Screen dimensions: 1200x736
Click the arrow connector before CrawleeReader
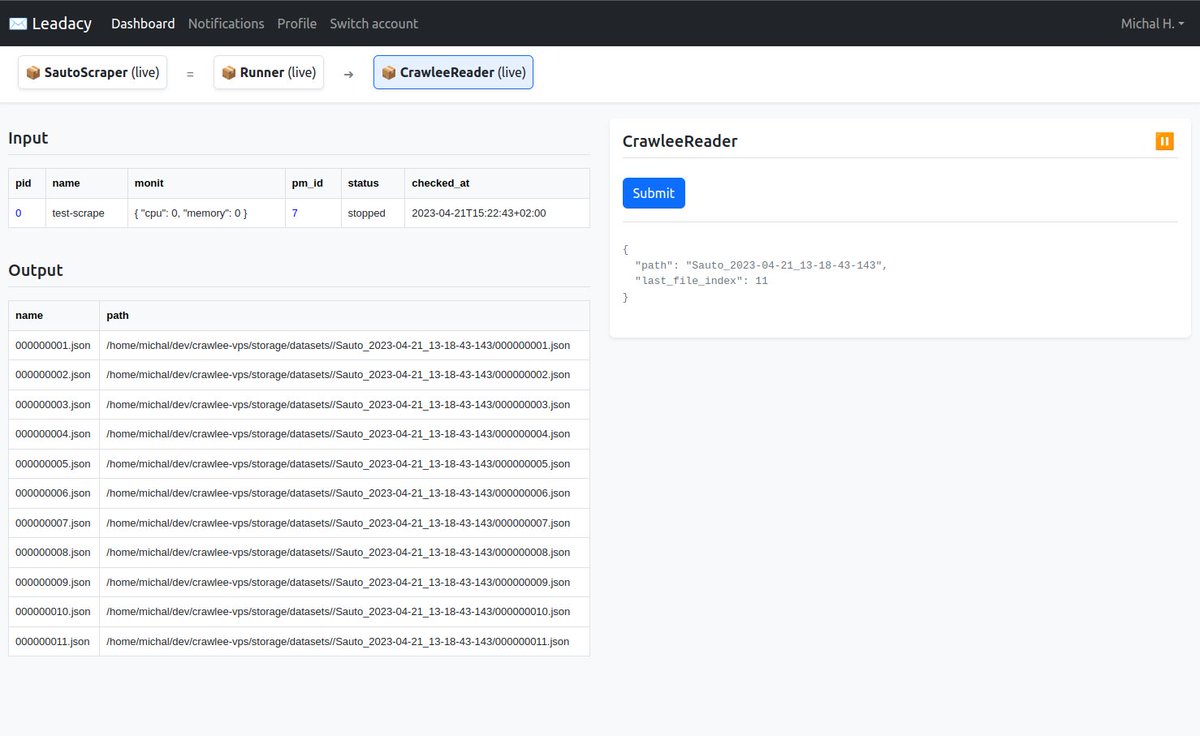348,72
